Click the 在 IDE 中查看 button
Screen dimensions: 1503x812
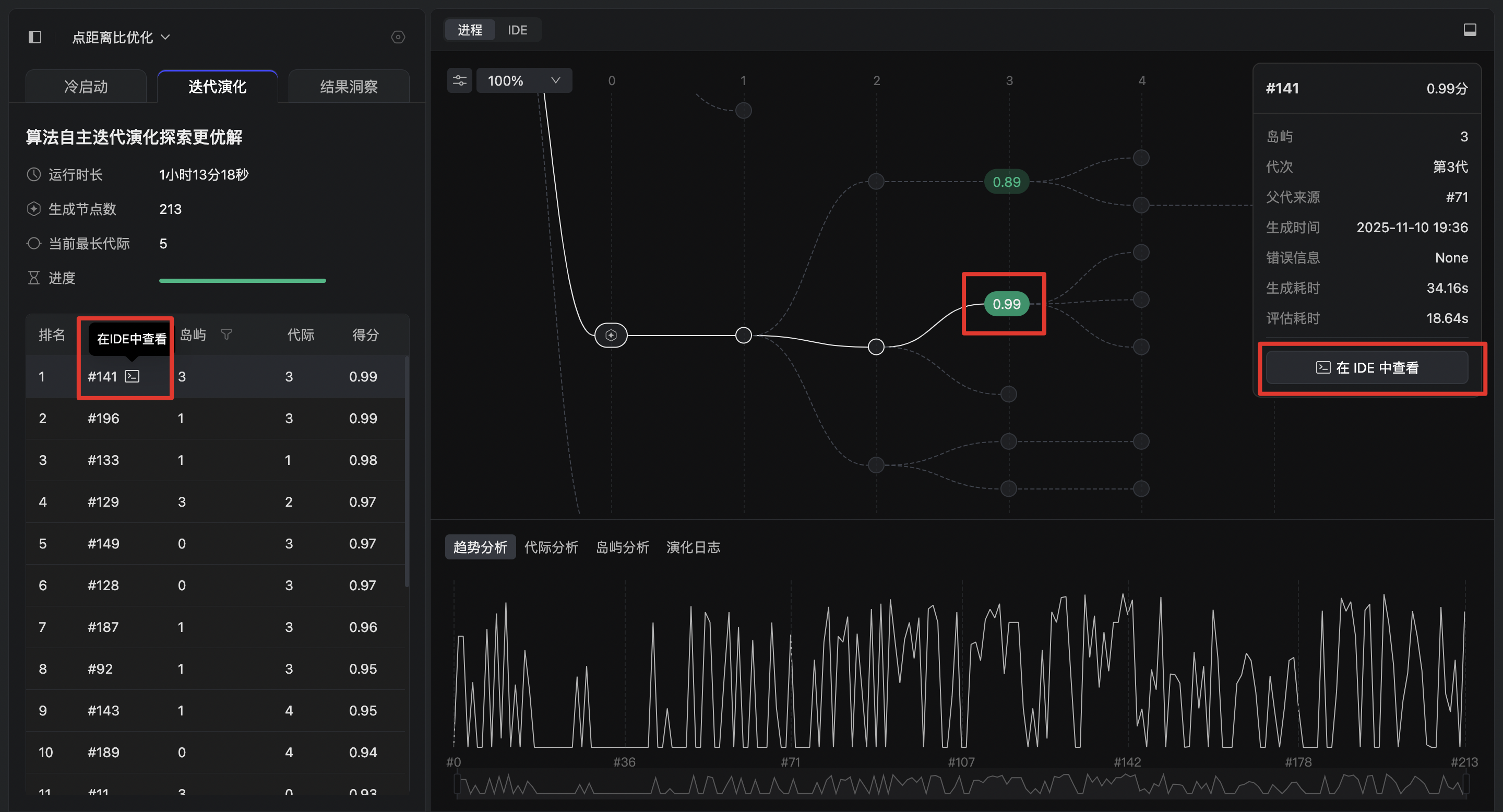coord(1367,368)
